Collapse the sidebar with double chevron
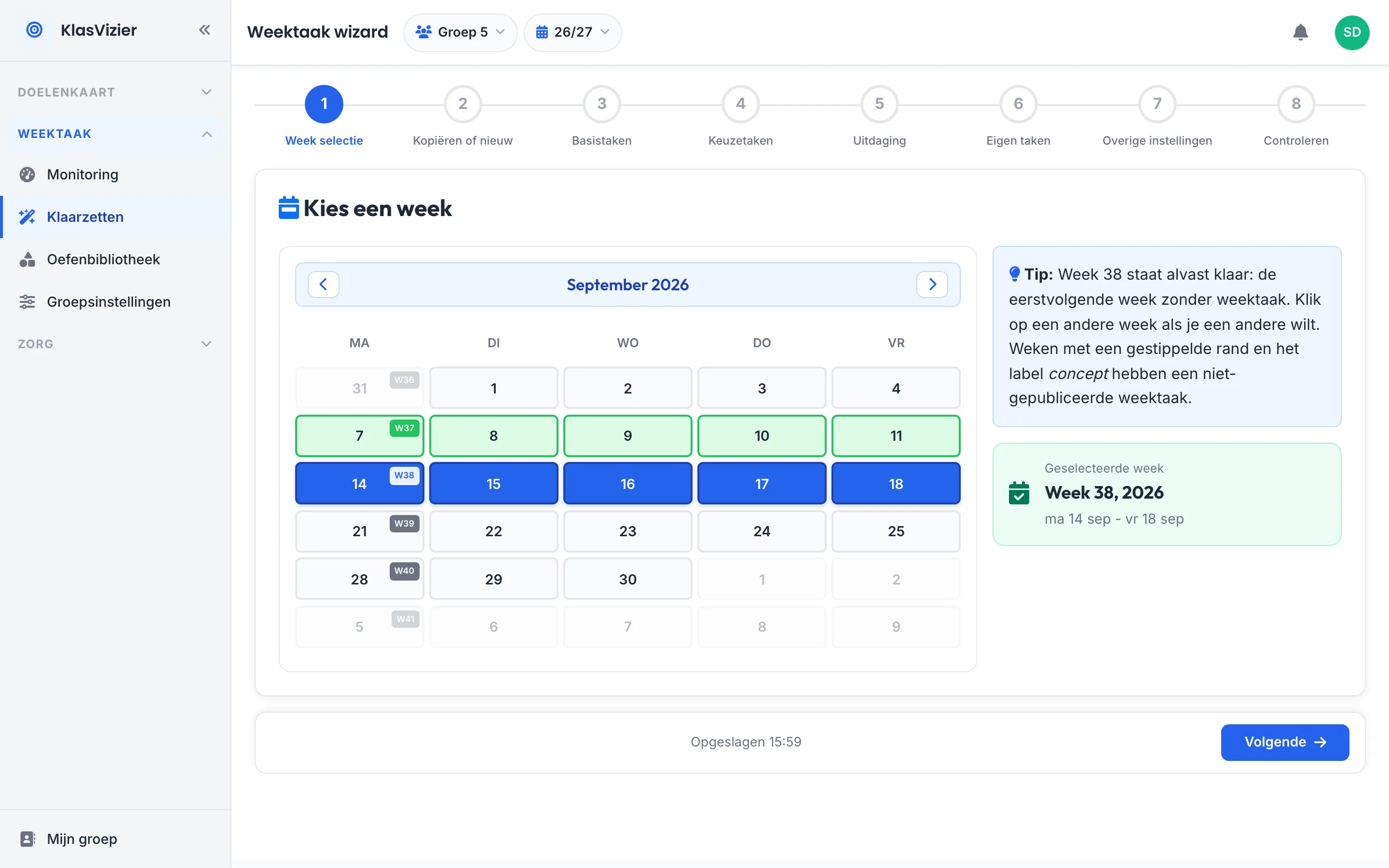Image resolution: width=1389 pixels, height=868 pixels. [x=204, y=30]
